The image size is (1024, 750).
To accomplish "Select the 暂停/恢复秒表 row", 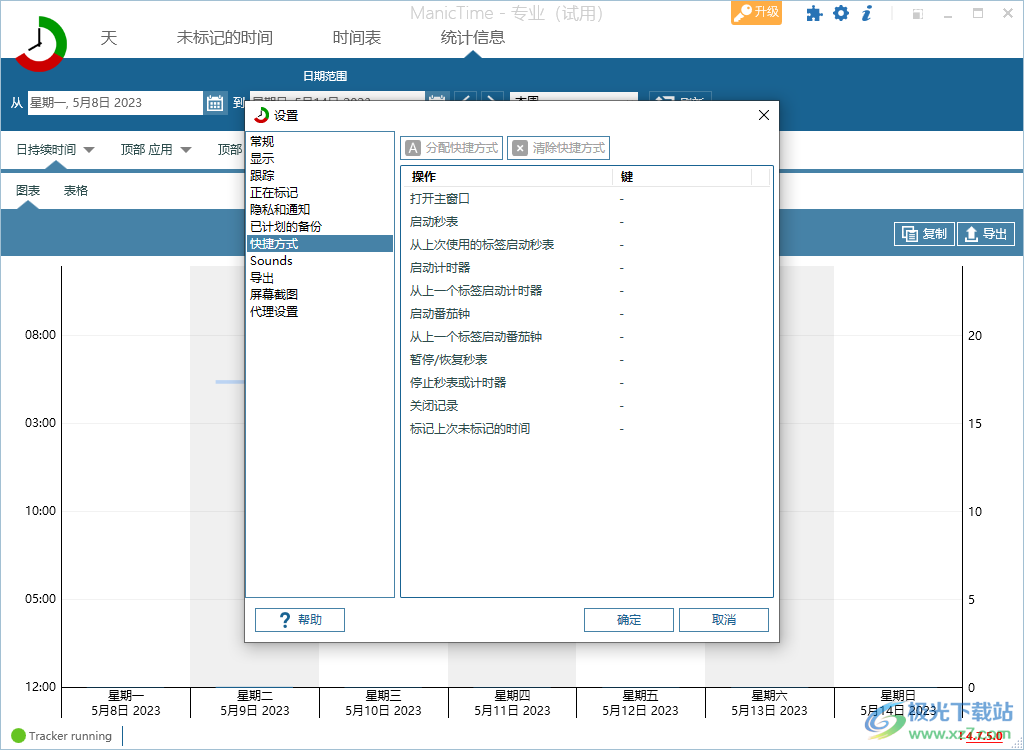I will point(586,359).
